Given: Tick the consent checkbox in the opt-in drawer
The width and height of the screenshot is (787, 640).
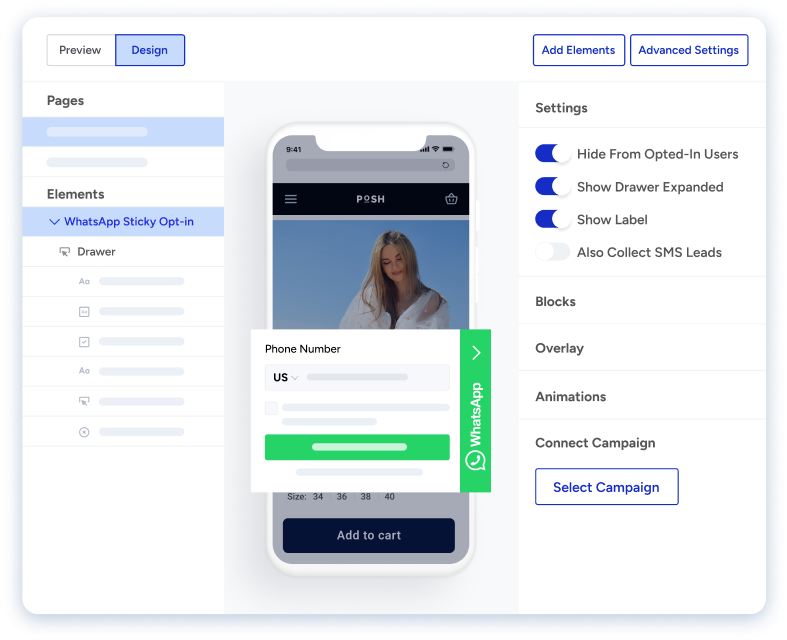Looking at the screenshot, I should 271,408.
